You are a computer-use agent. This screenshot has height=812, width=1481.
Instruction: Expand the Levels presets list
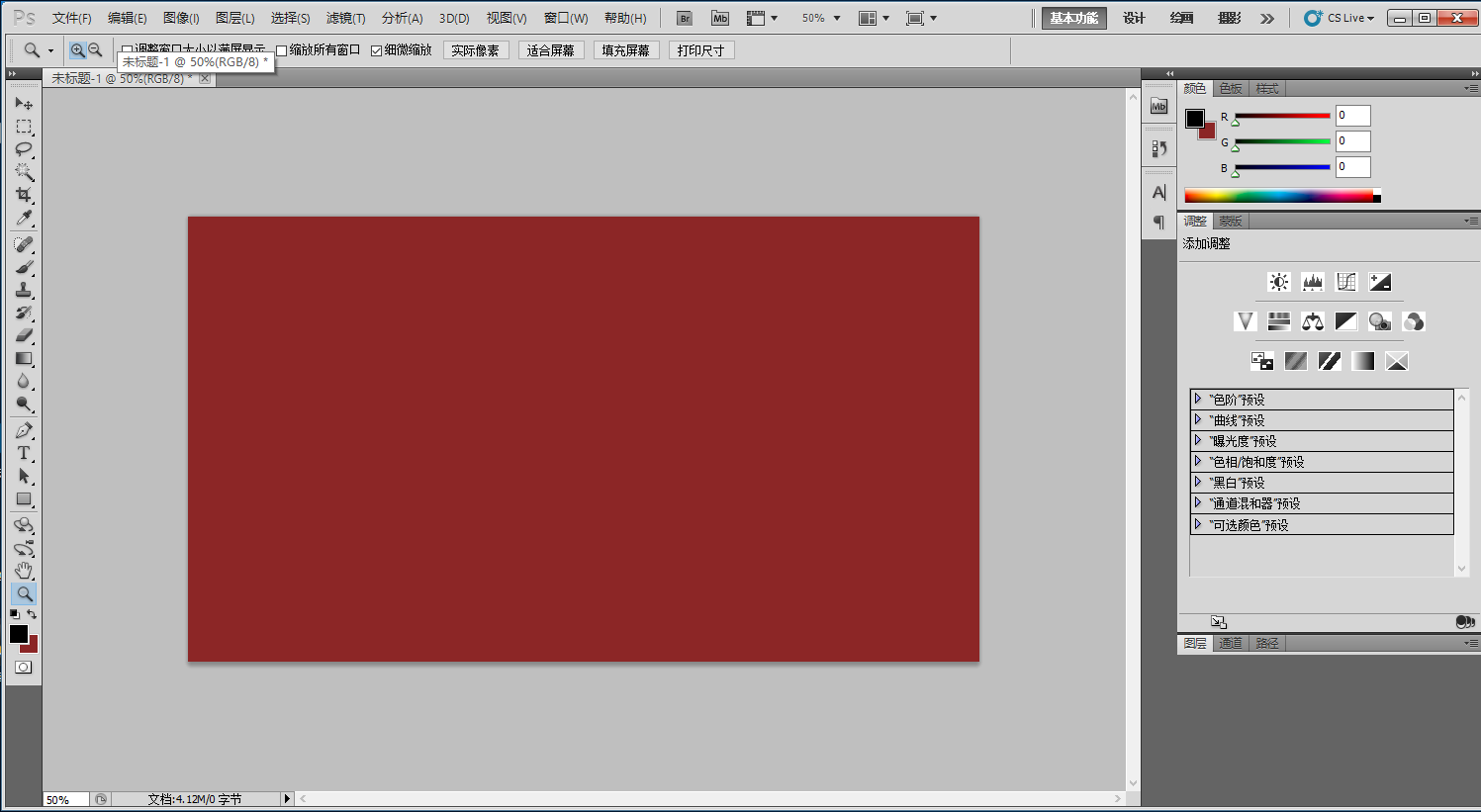point(1198,399)
